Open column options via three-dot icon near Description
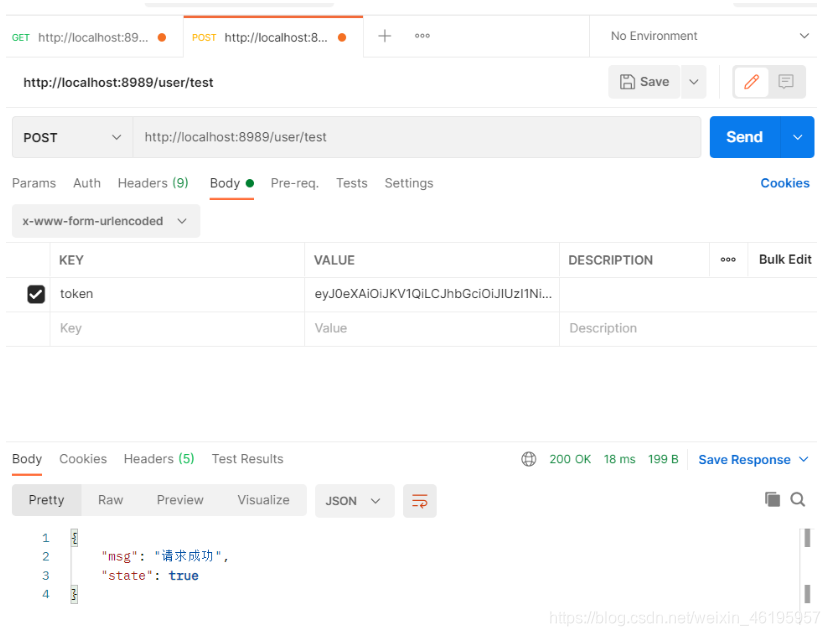The image size is (830, 636). (x=727, y=259)
